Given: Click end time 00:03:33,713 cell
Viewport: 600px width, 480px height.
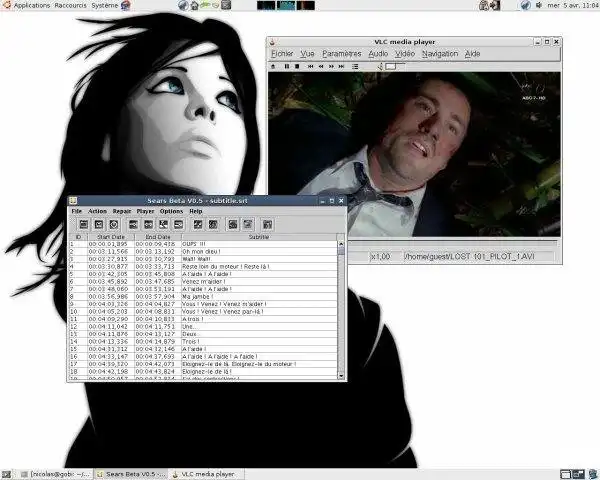Looking at the screenshot, I should [x=158, y=266].
